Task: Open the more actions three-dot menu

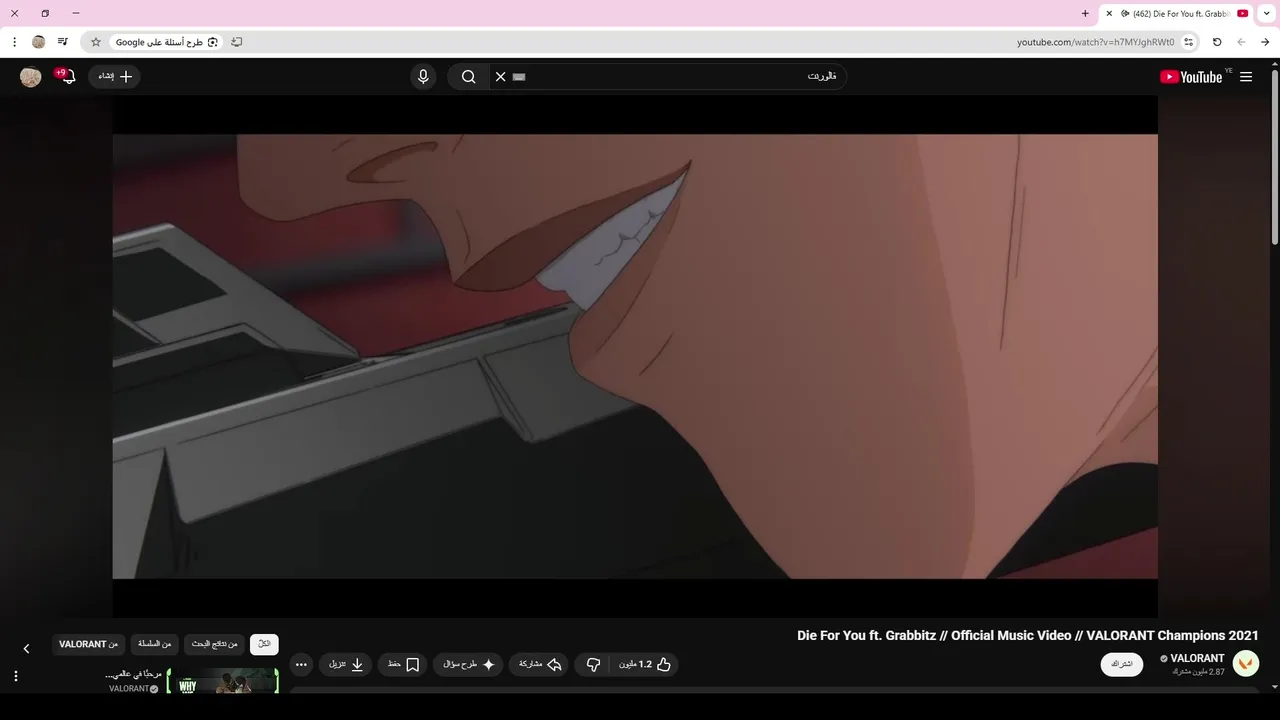Action: click(x=301, y=664)
